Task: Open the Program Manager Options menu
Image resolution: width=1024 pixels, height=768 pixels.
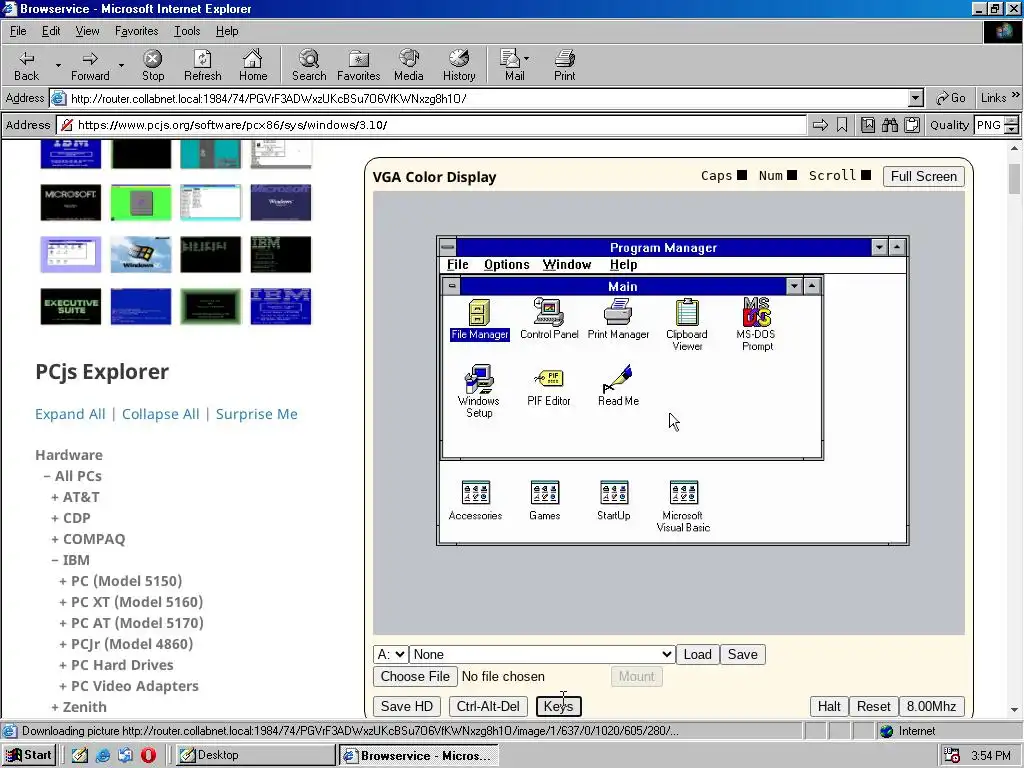Action: click(507, 264)
